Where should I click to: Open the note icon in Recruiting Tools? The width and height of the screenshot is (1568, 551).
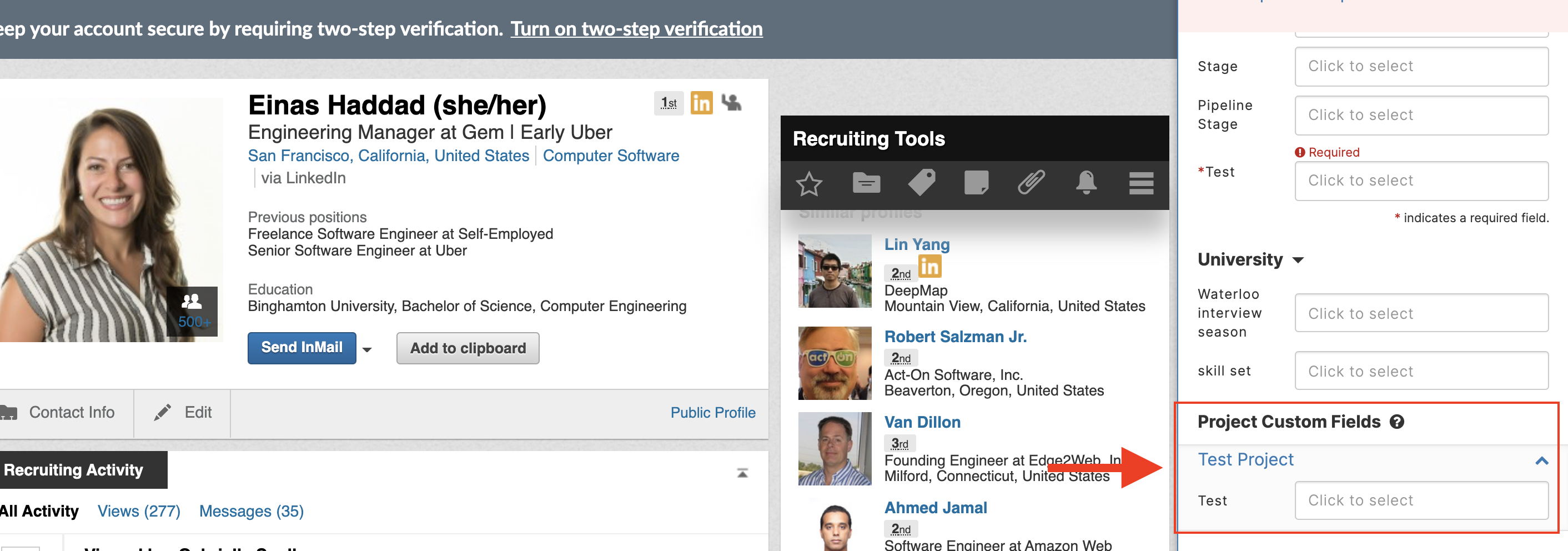[x=976, y=183]
